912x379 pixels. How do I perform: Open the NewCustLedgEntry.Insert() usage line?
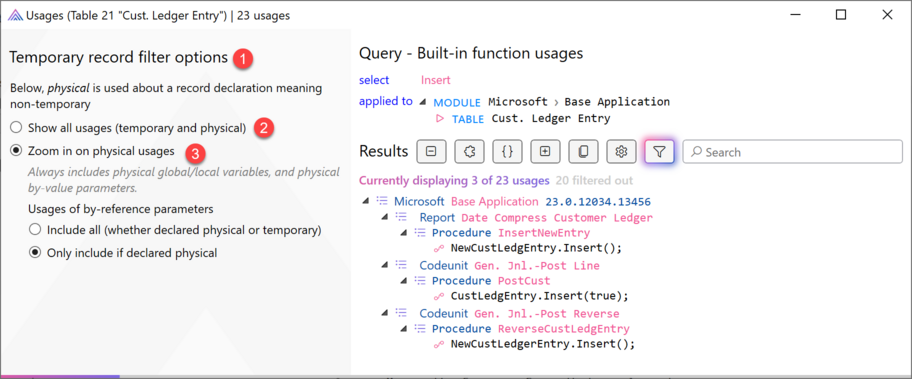point(536,248)
